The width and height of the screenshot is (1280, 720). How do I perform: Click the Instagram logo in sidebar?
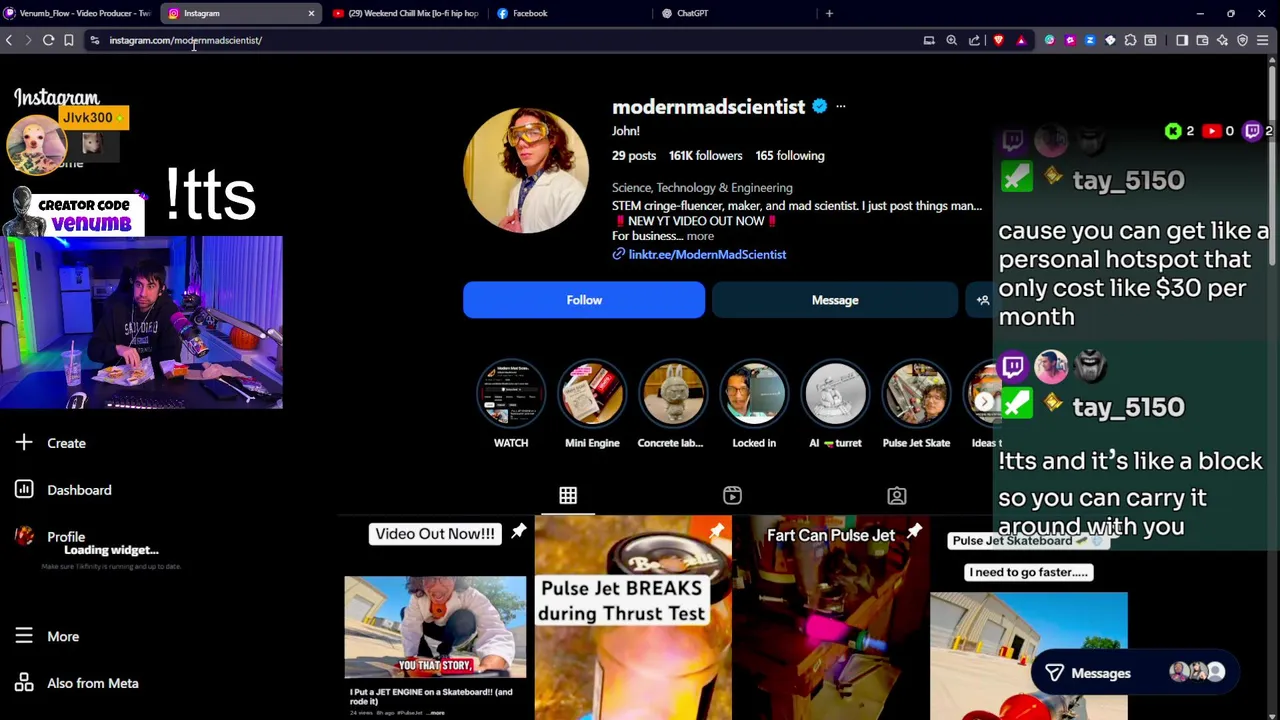[x=57, y=98]
